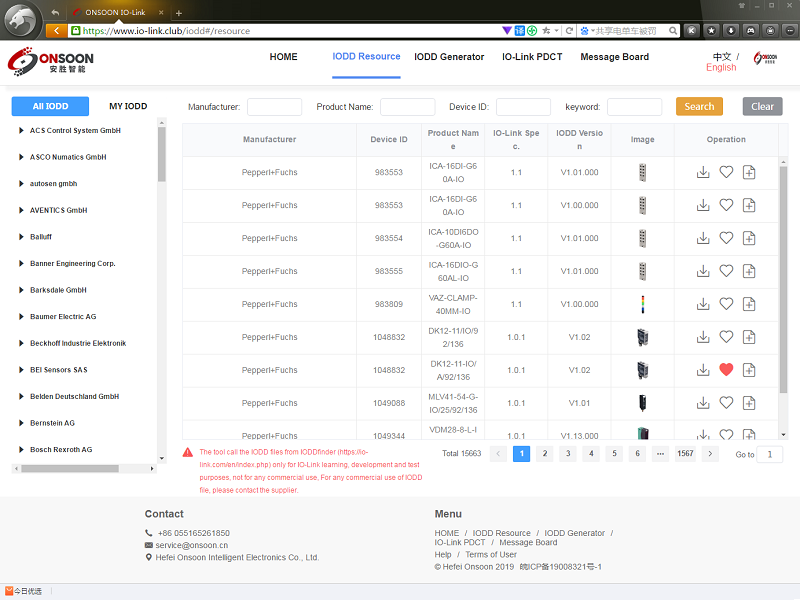Download the IODD for device 983555
This screenshot has width=800, height=600.
pos(703,271)
